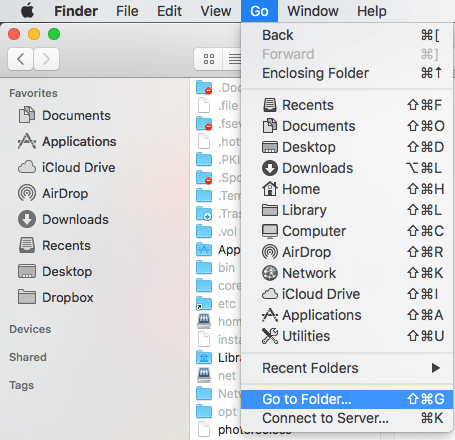The image size is (455, 440).
Task: Close the open Go menu
Action: [259, 11]
